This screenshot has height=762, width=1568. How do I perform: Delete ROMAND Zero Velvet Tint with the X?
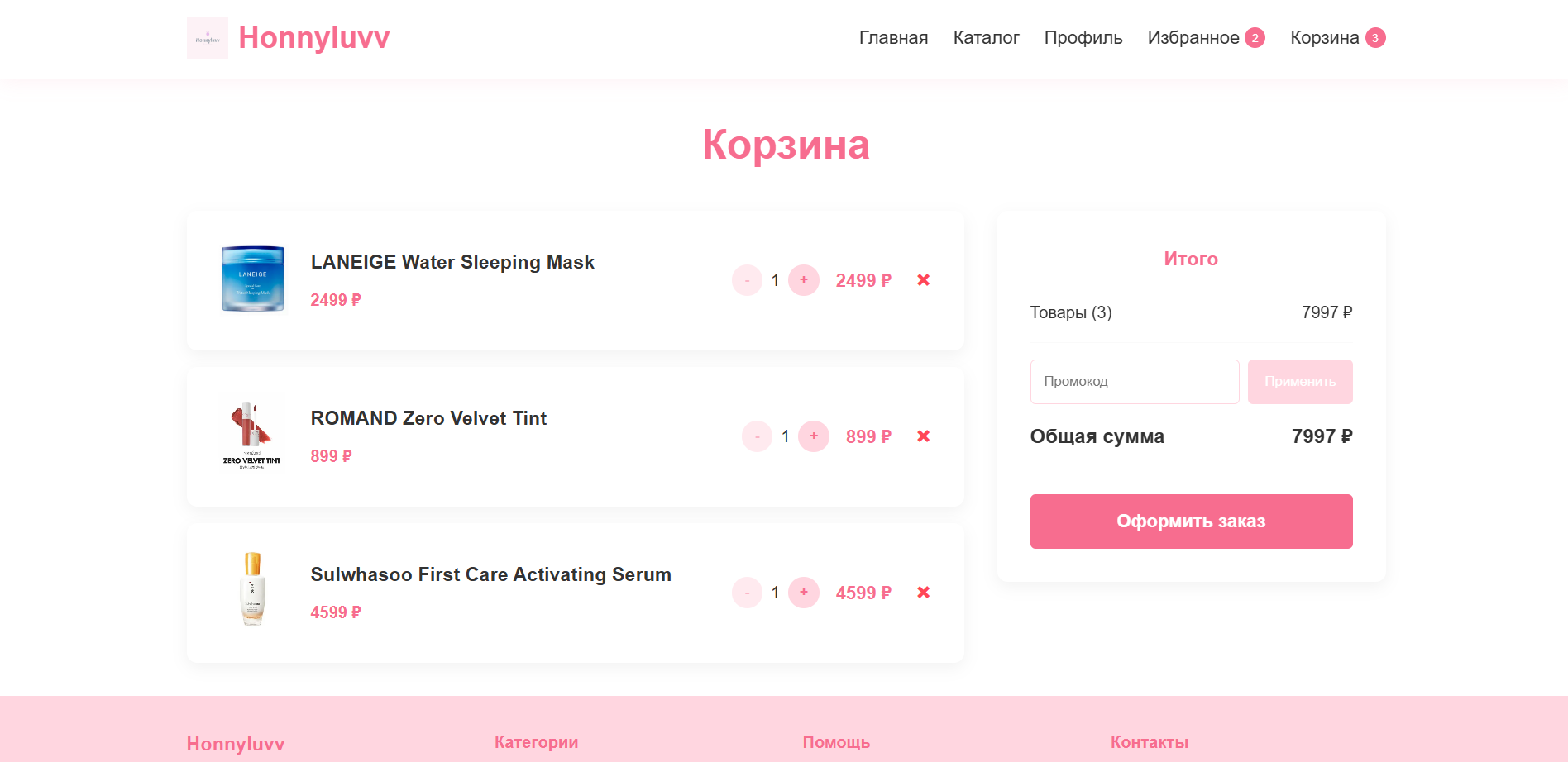924,436
